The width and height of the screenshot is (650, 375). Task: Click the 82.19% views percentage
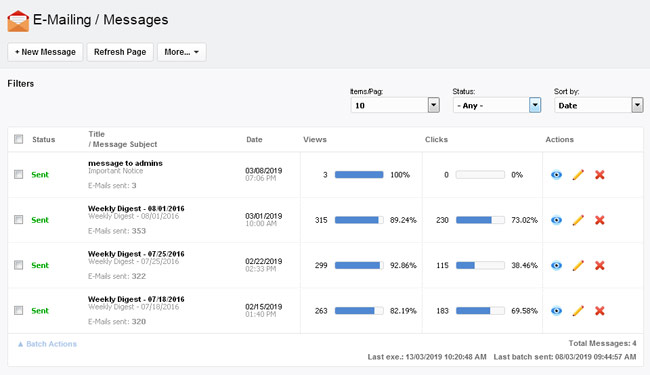tap(403, 311)
